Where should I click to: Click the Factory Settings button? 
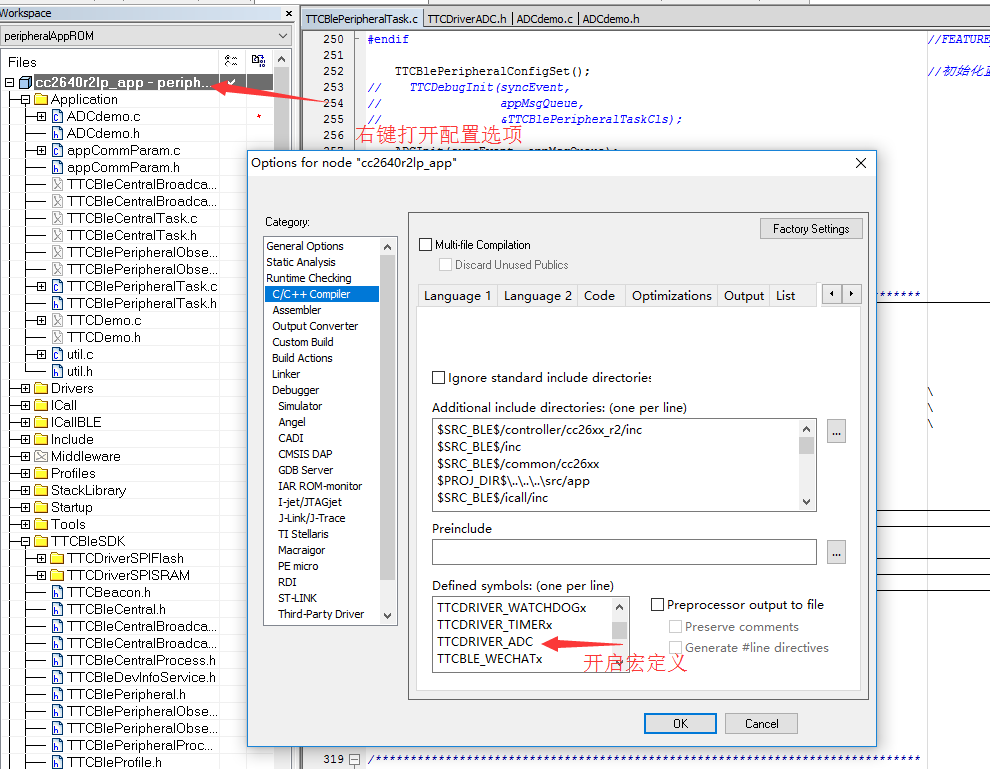pos(811,229)
